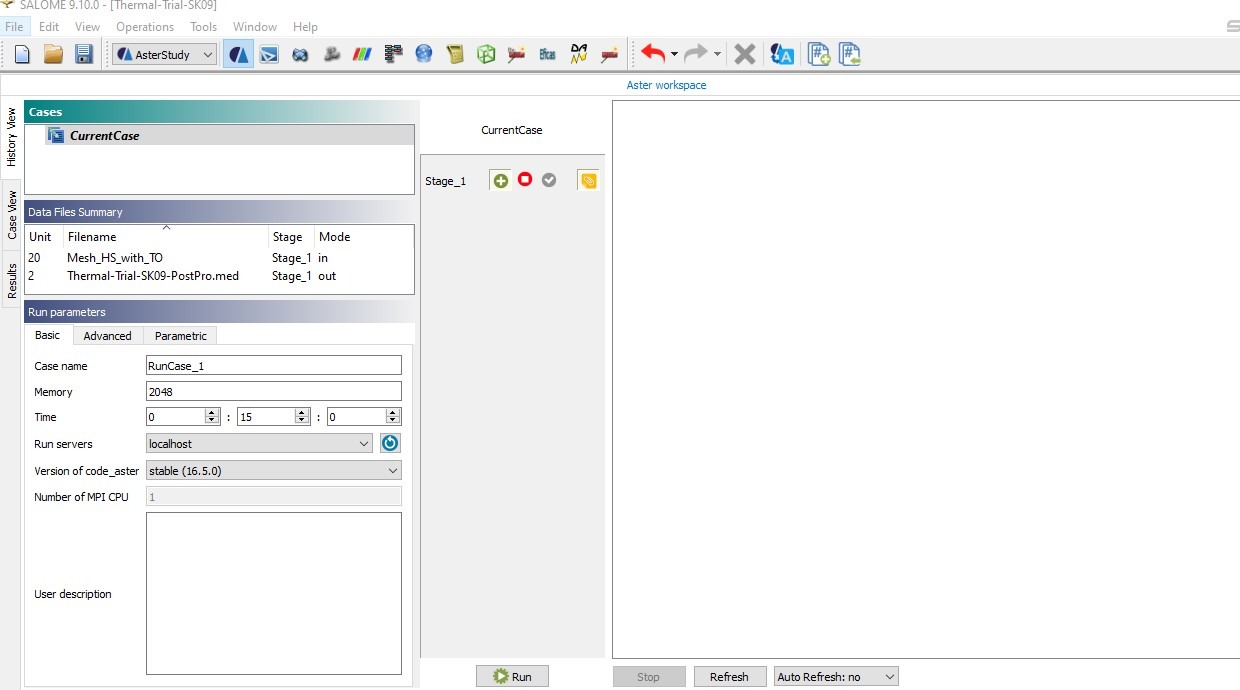Click the attachment paperclip icon for Stage_1
1240x690 pixels.
click(588, 181)
